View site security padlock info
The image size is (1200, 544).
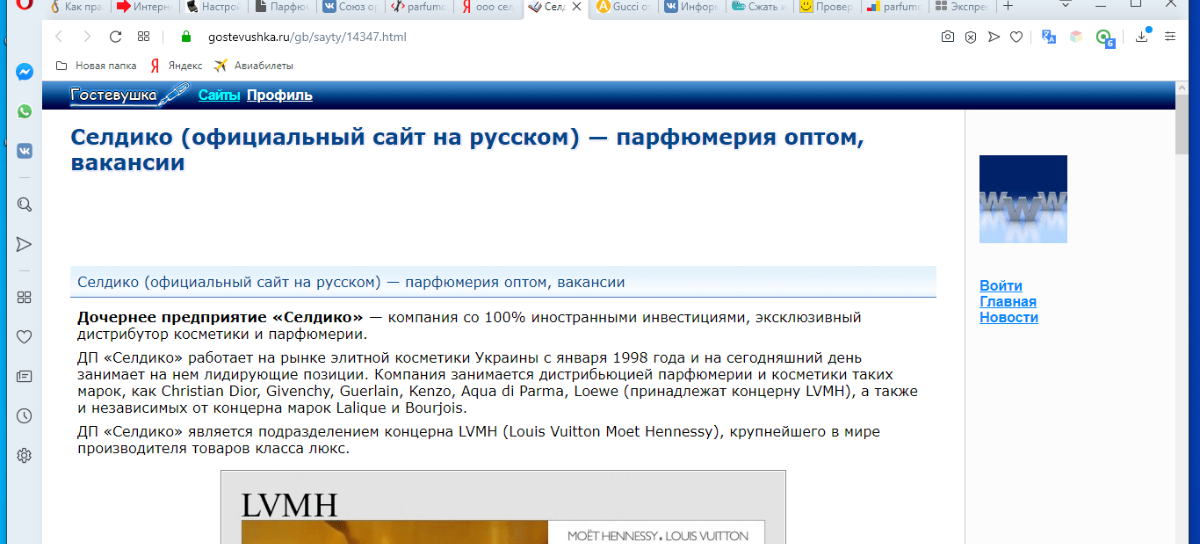pyautogui.click(x=185, y=37)
